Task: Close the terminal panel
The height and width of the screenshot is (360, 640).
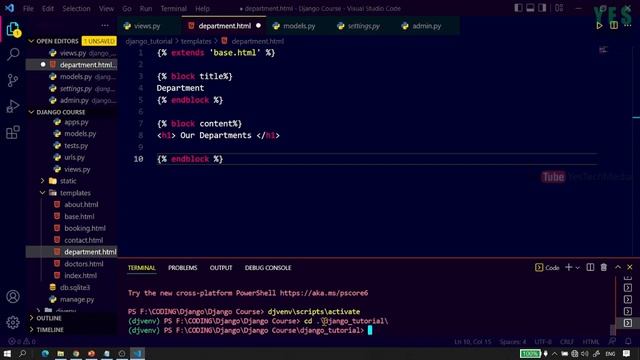Action: click(x=630, y=267)
